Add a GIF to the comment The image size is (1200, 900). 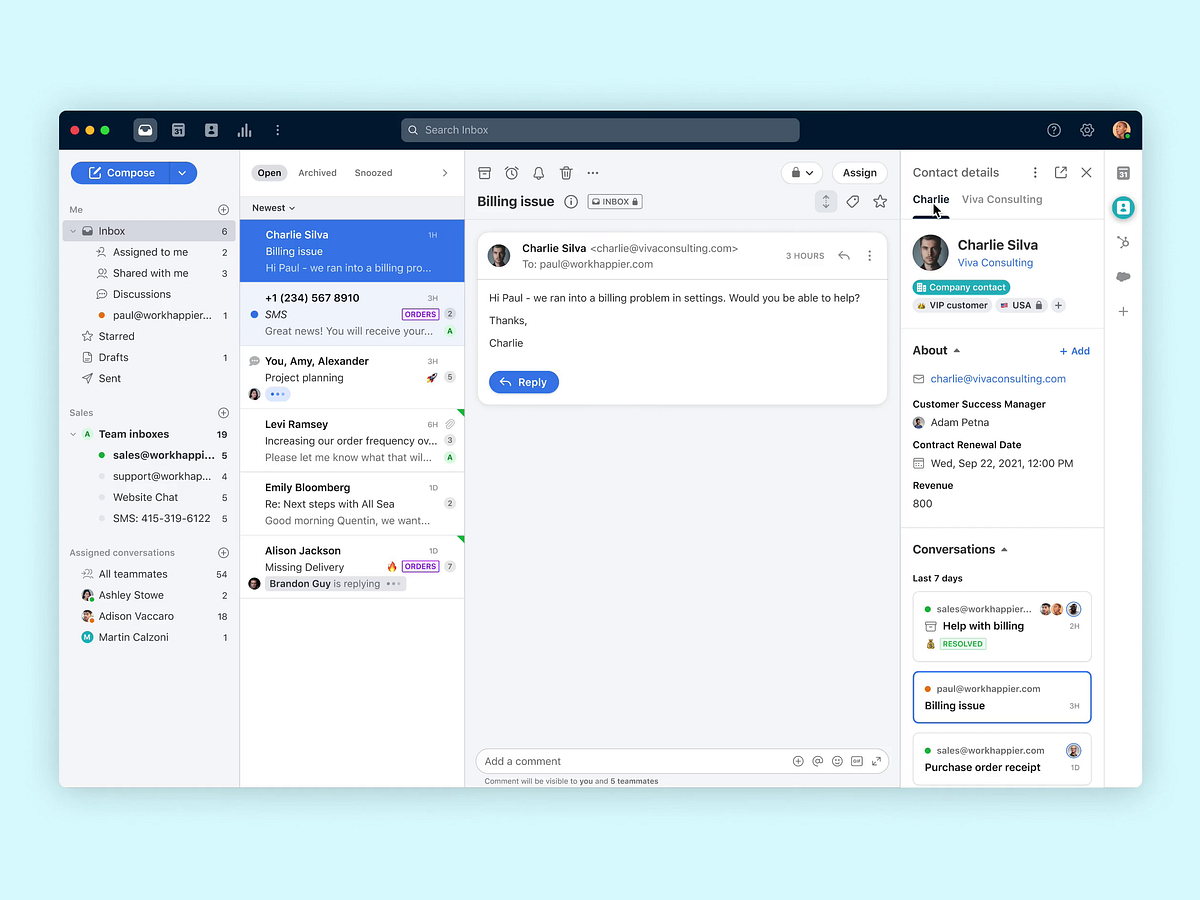click(x=857, y=761)
